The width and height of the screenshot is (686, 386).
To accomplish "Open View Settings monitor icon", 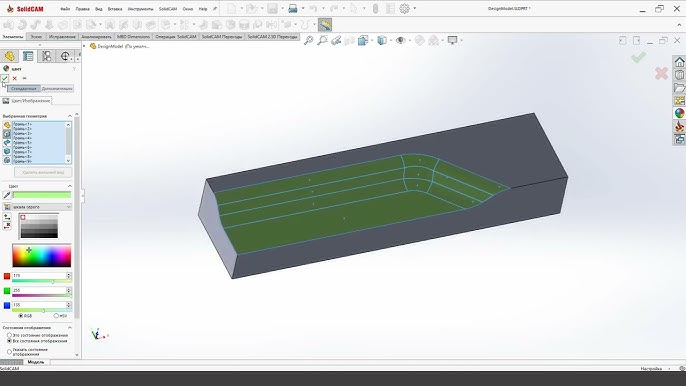I will [x=452, y=41].
